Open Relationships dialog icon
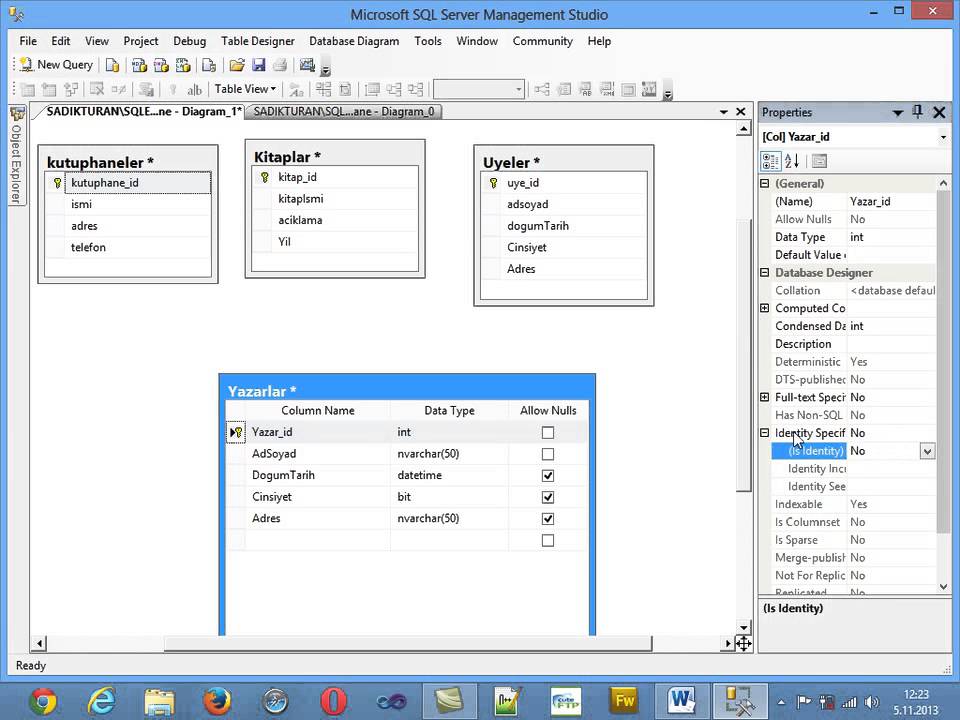The image size is (960, 720). pos(542,89)
